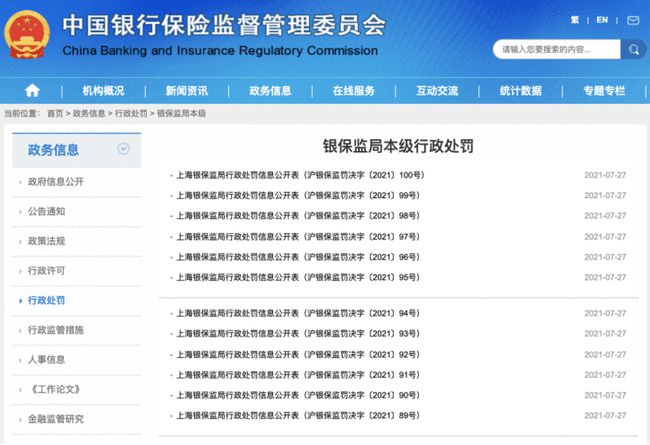The height and width of the screenshot is (445, 650).
Task: Select 行政处罚 in sidebar
Action: 46,300
